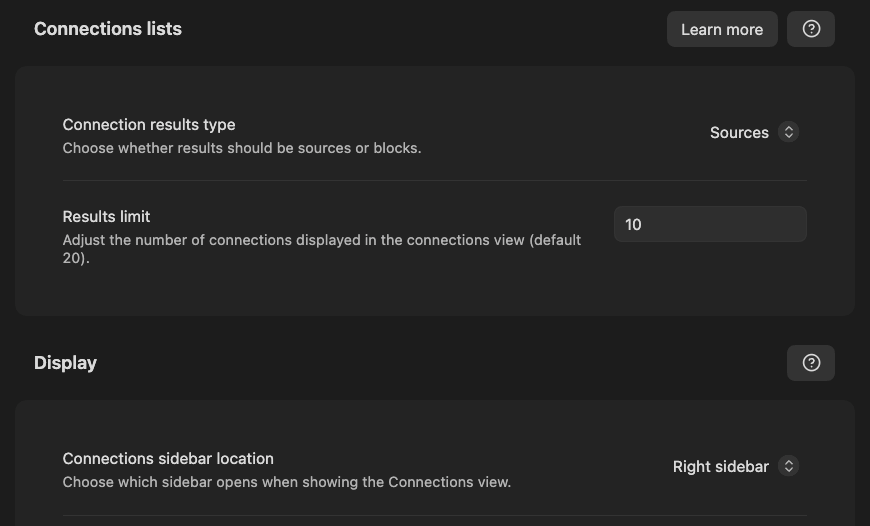Open the Right sidebar location dropdown
870x526 pixels.
point(736,466)
